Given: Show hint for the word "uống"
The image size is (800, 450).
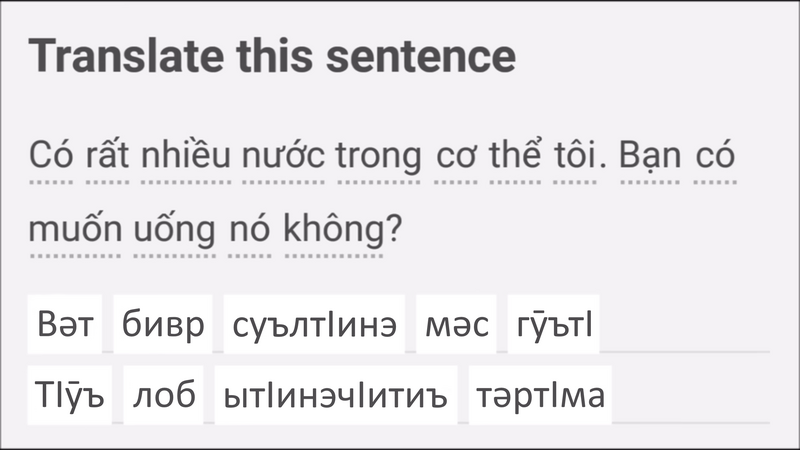Looking at the screenshot, I should [x=174, y=230].
